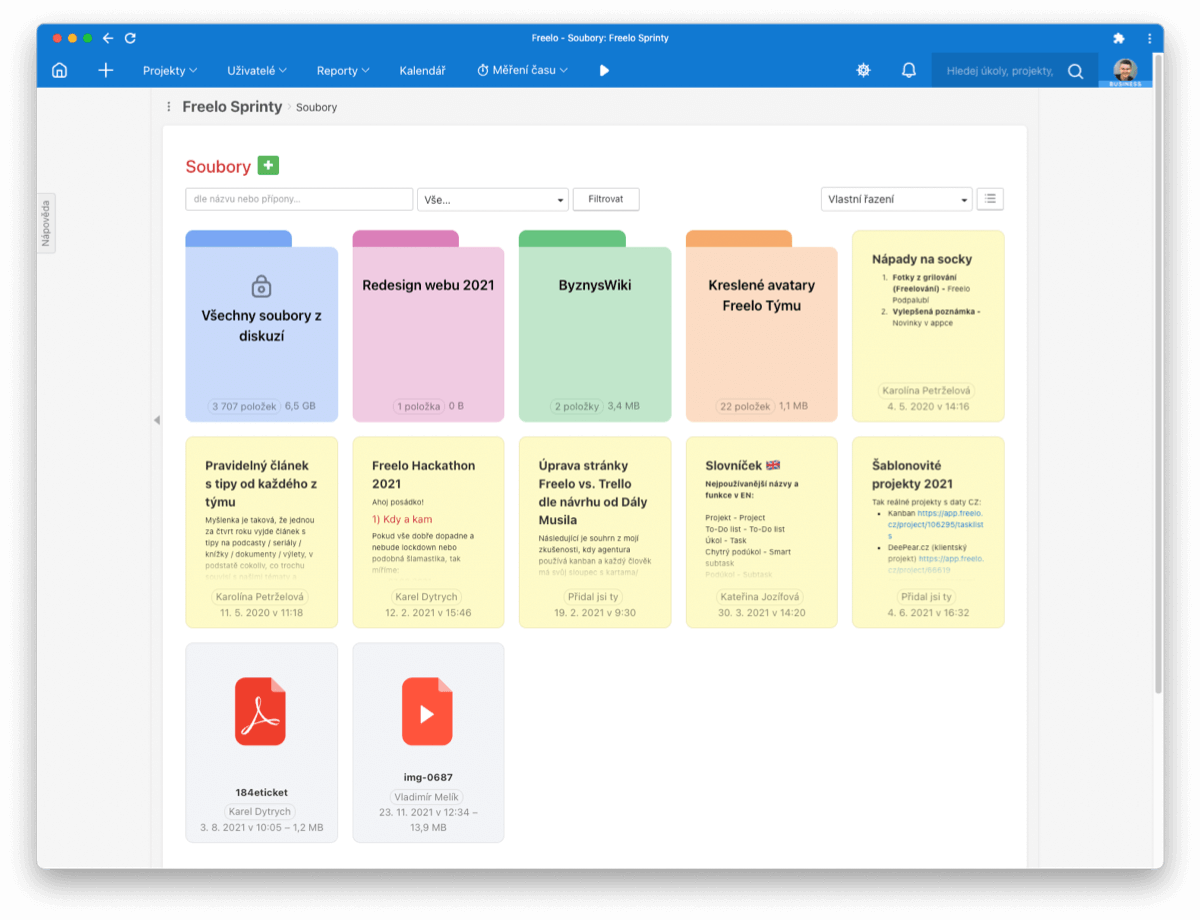Screen dimensions: 1200x920
Task: Open the Šablonovité projekty 2021 note
Action: click(x=928, y=532)
